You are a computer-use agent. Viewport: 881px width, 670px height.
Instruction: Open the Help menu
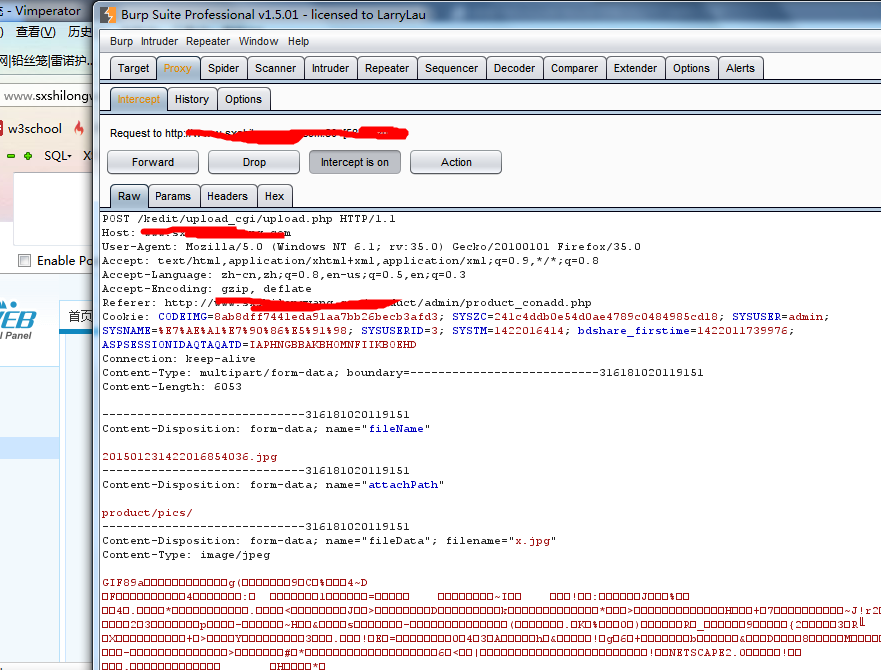click(x=298, y=41)
